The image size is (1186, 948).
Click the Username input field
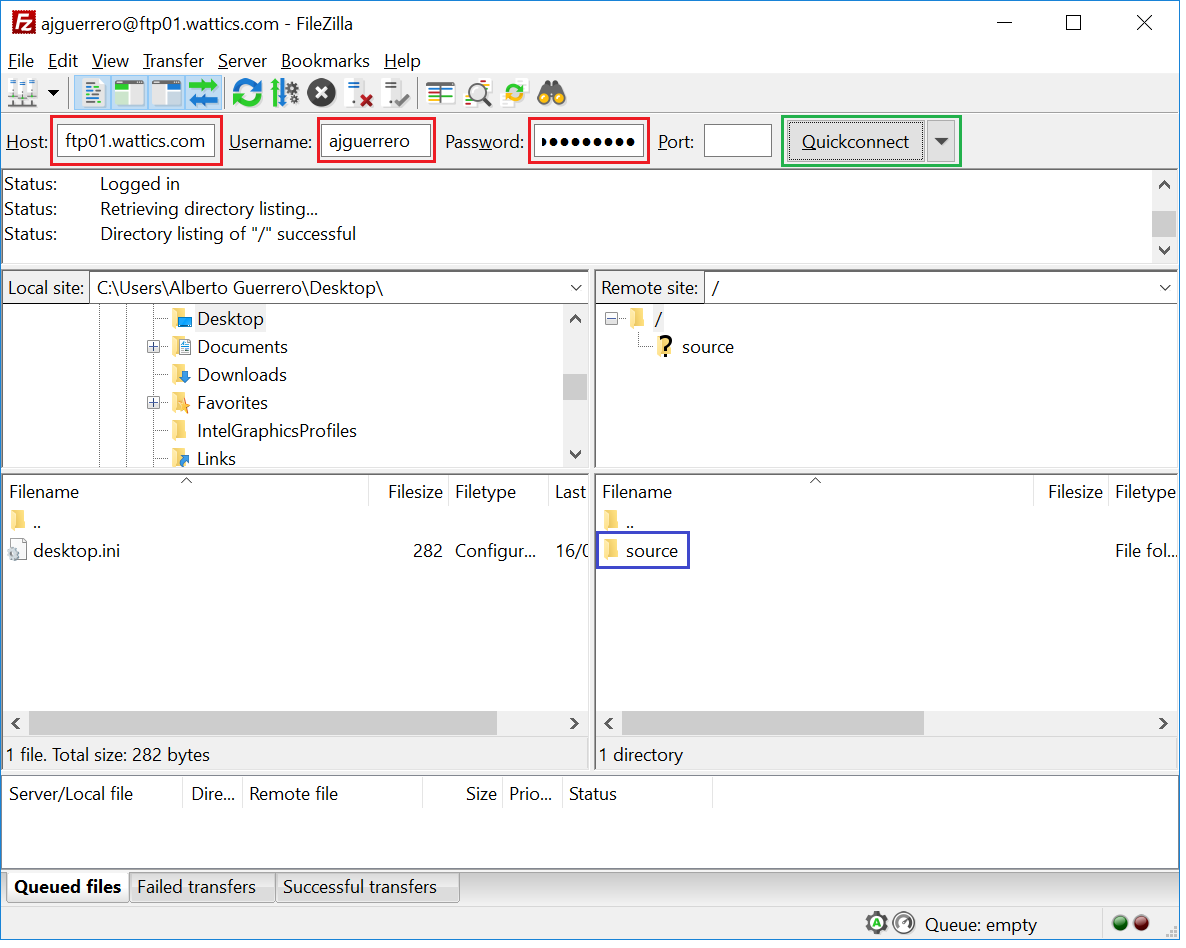coord(376,141)
